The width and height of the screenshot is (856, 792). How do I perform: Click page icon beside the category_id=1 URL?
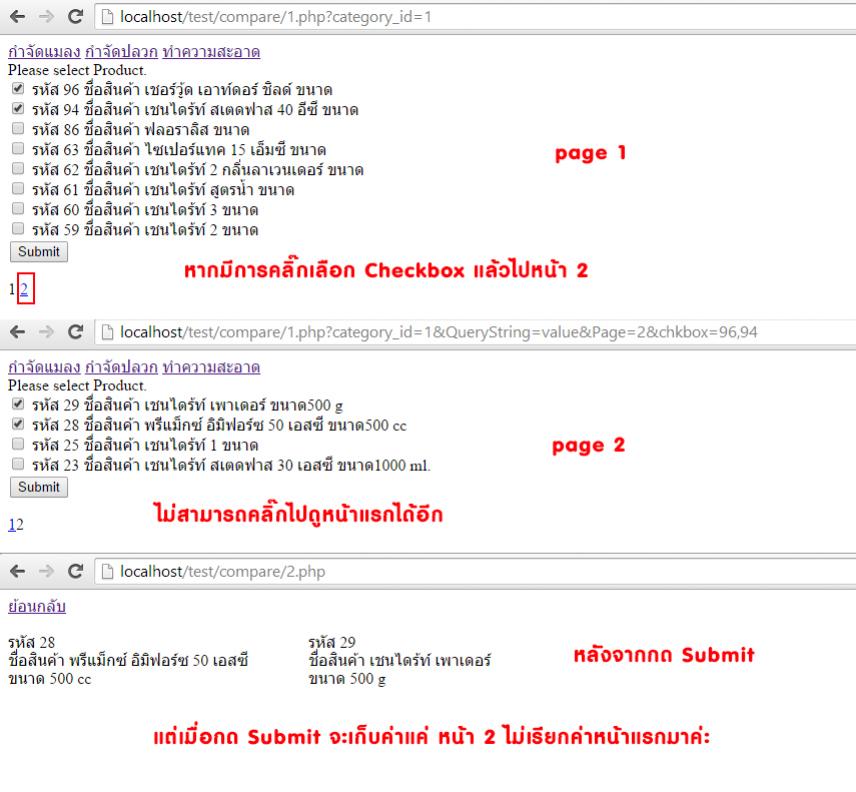pyautogui.click(x=108, y=17)
